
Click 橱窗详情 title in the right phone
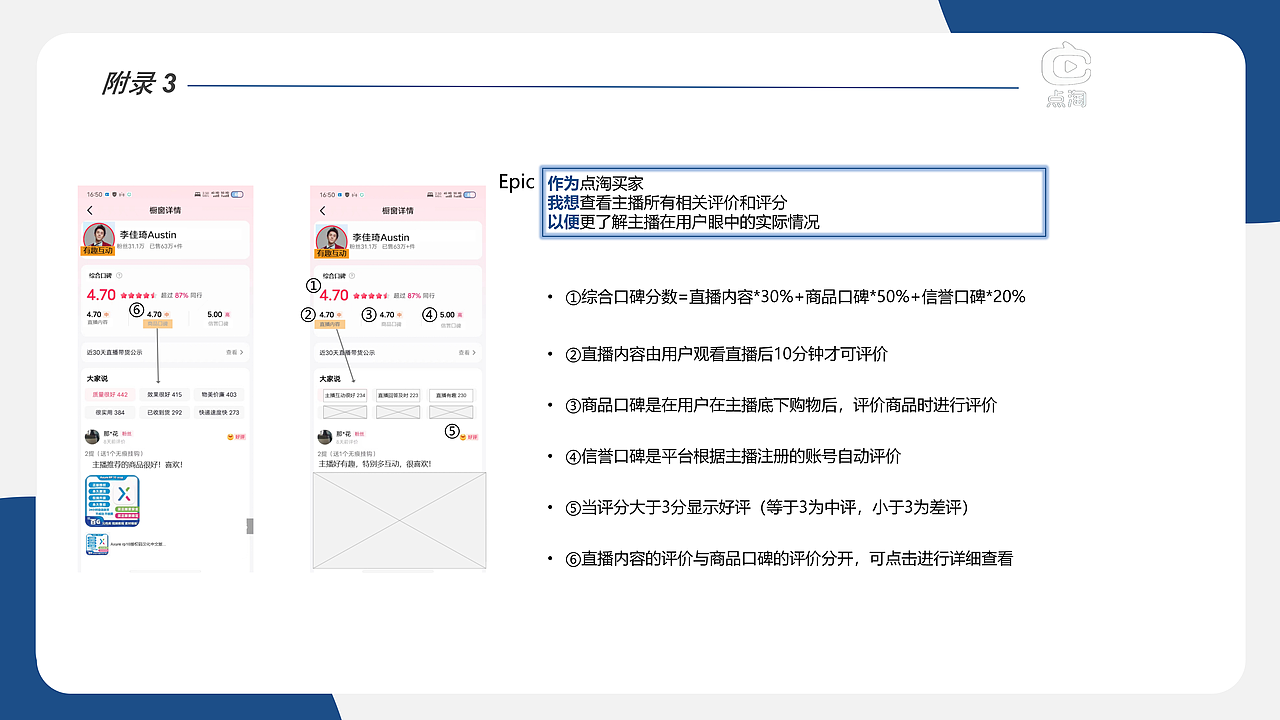[x=398, y=210]
